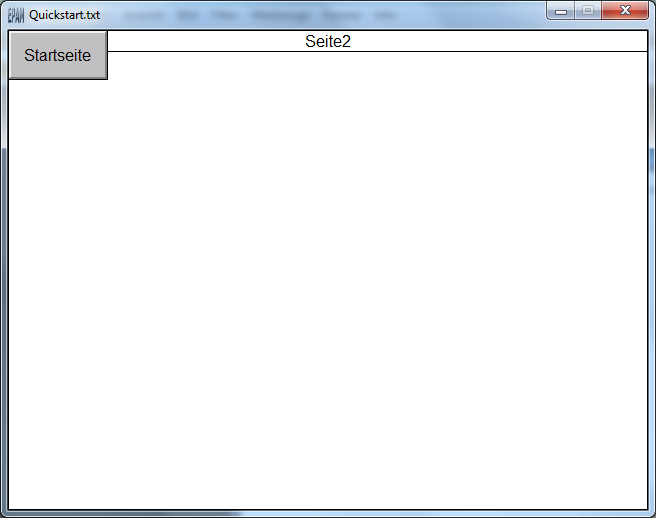The image size is (656, 518).
Task: Click the Startseite button
Action: tap(58, 55)
